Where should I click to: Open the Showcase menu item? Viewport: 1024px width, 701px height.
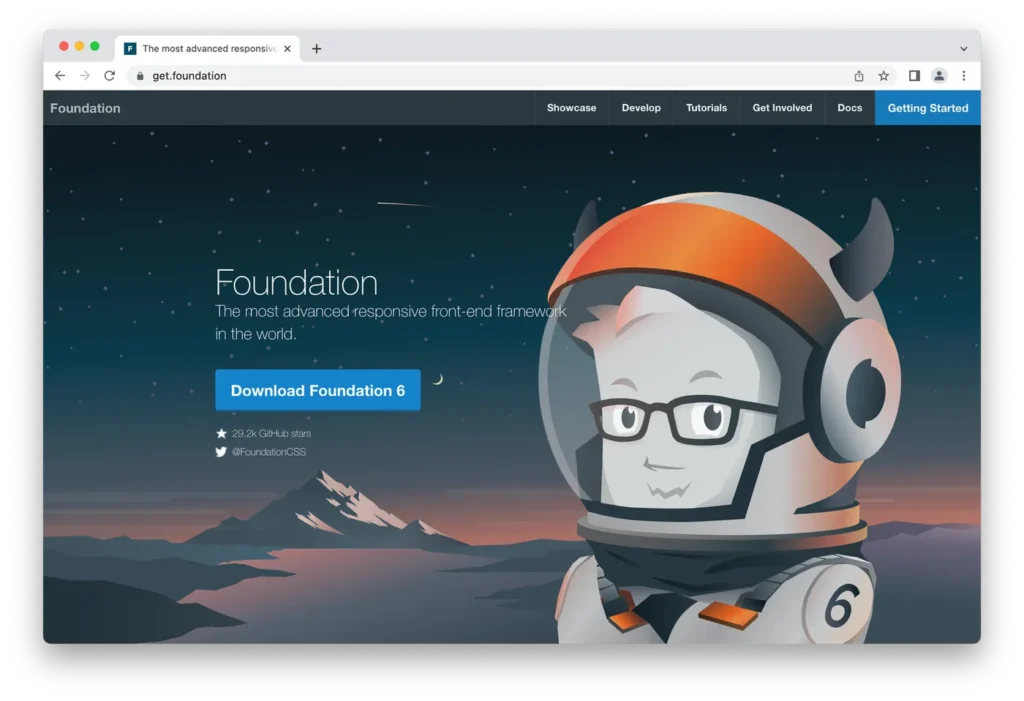pos(571,108)
